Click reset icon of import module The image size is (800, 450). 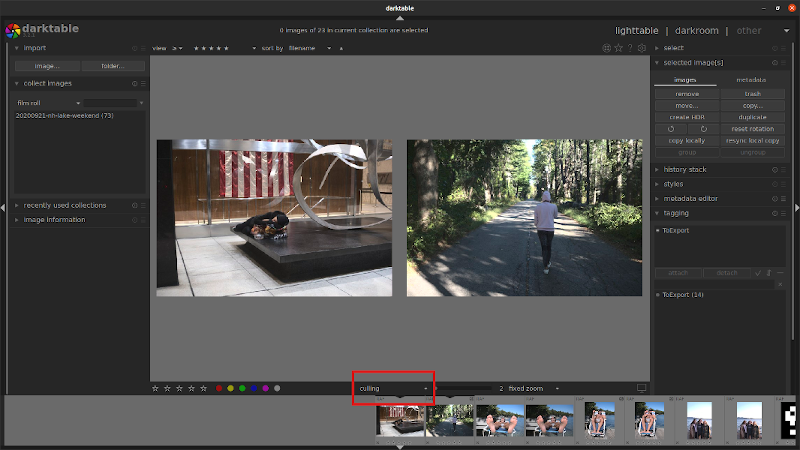pos(135,48)
